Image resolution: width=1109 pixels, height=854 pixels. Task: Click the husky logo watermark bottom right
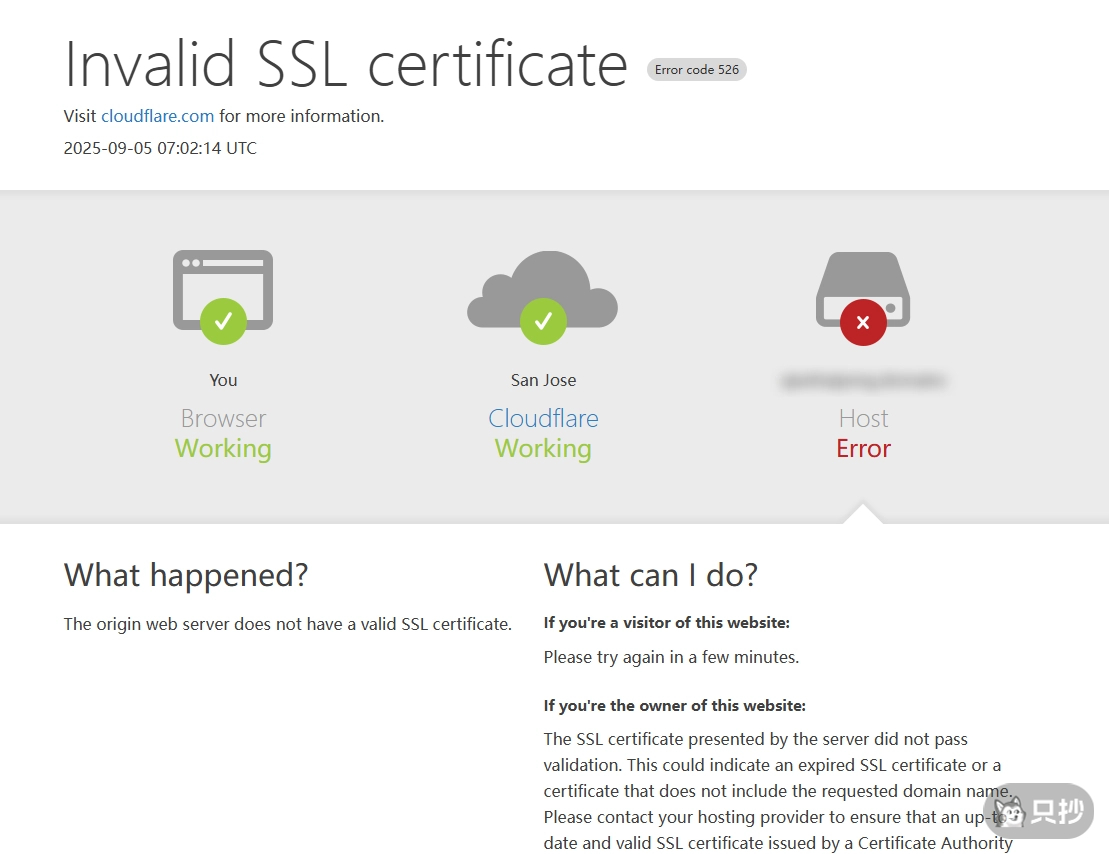click(x=1036, y=813)
